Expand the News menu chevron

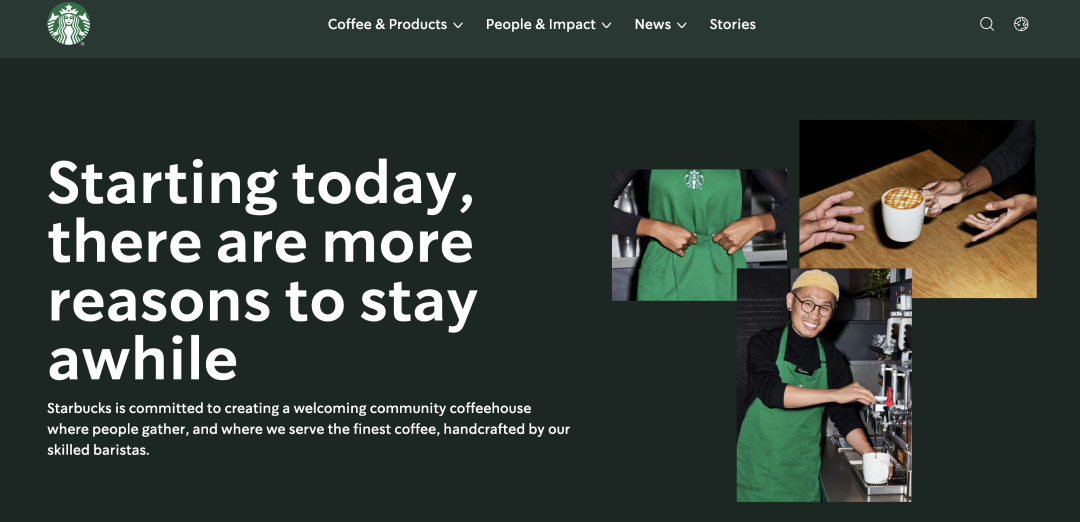(x=682, y=25)
